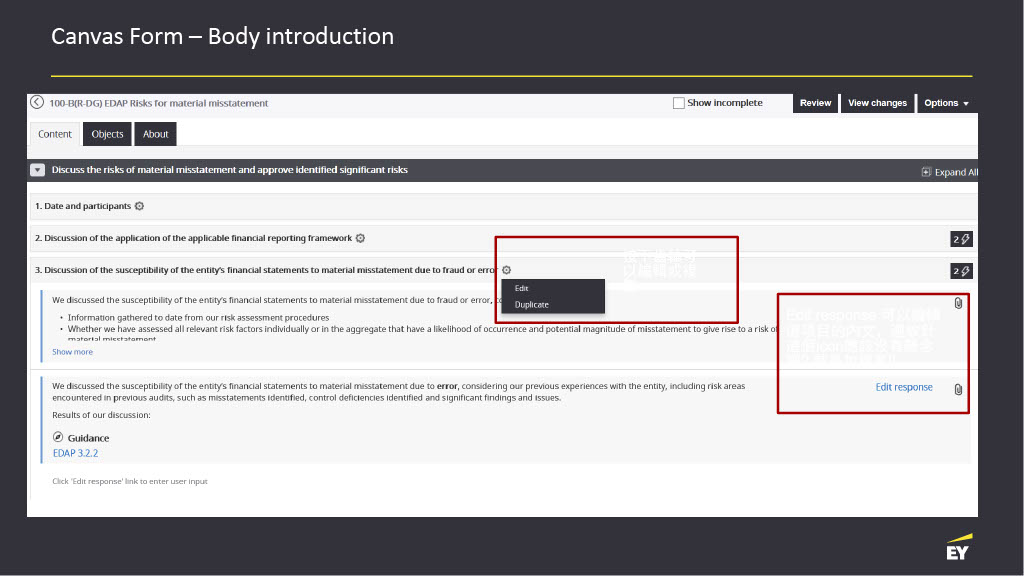This screenshot has height=576, width=1024.
Task: Click the evidence badge on section 2
Action: pyautogui.click(x=960, y=239)
